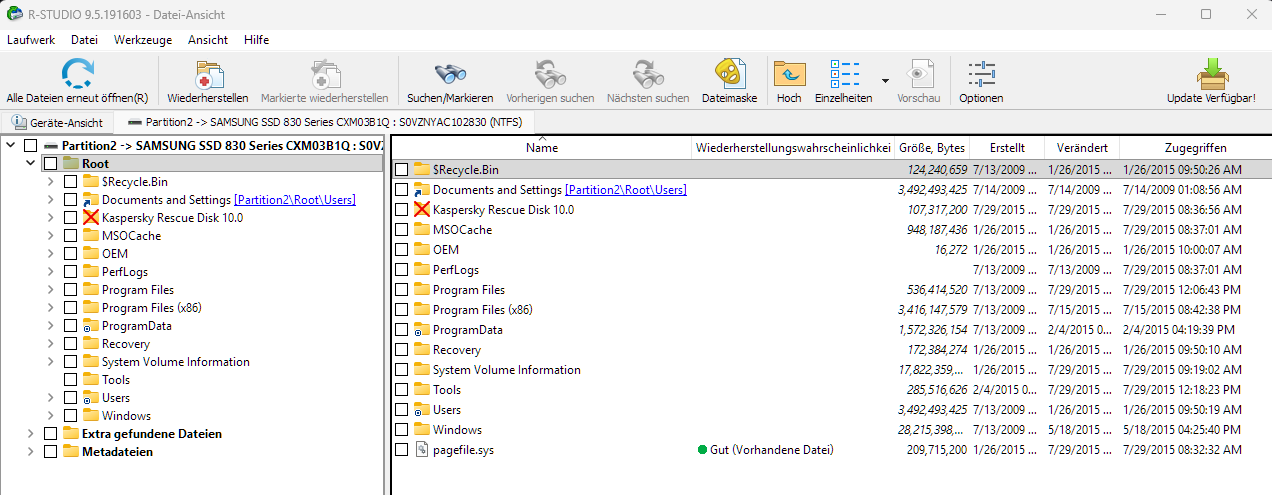Screen dimensions: 1272x495
Task: Click the Hoch folder-up icon
Action: pos(789,74)
